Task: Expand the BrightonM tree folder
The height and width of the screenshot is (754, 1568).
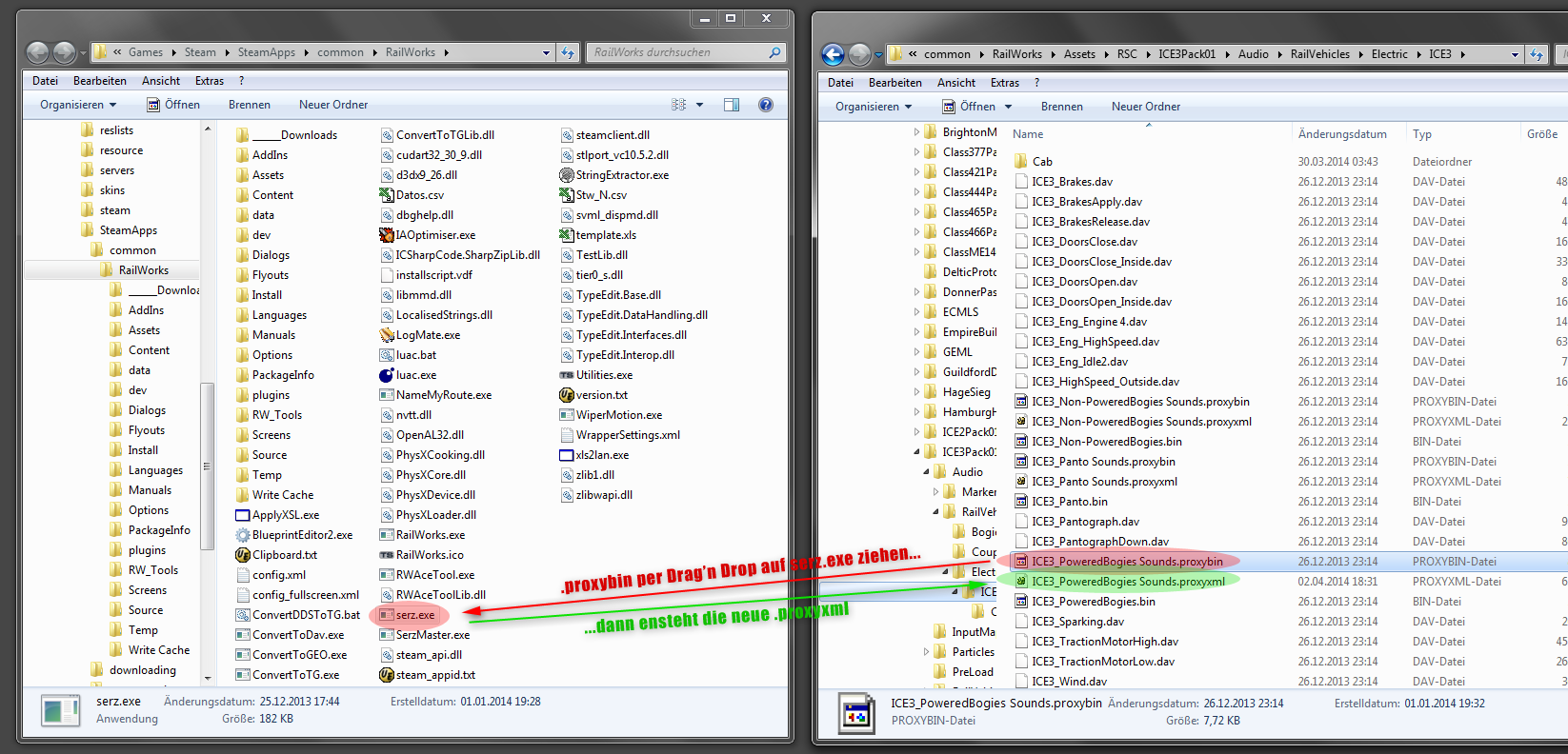Action: point(917,132)
